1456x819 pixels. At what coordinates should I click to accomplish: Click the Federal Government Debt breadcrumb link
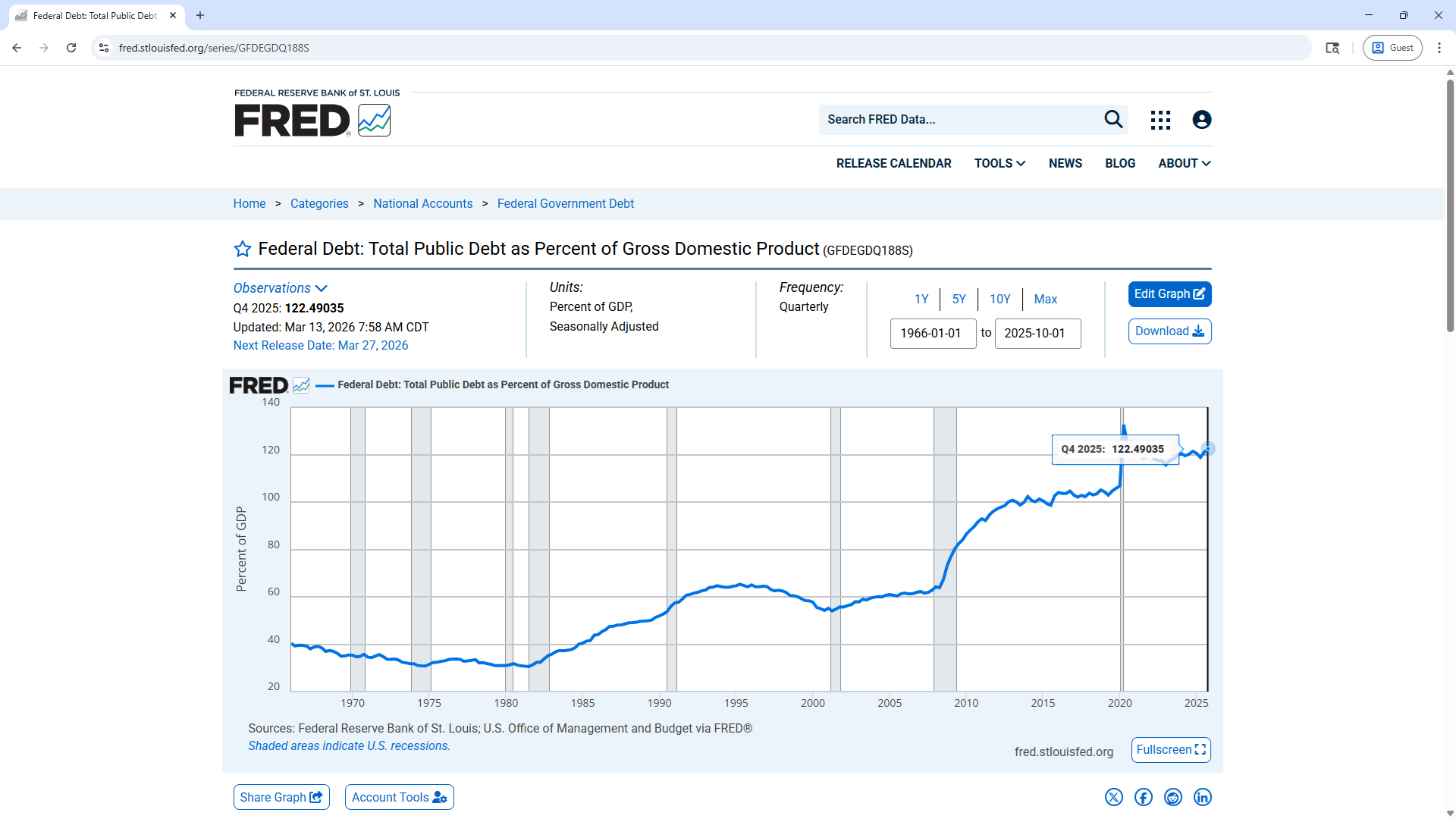565,203
